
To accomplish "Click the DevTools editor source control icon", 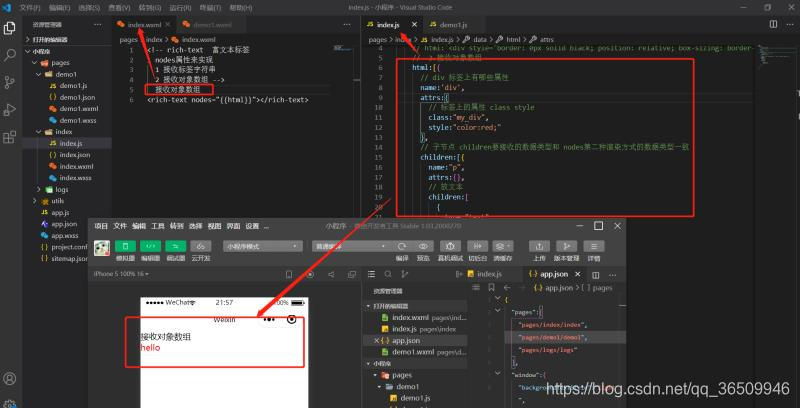I will 405,274.
